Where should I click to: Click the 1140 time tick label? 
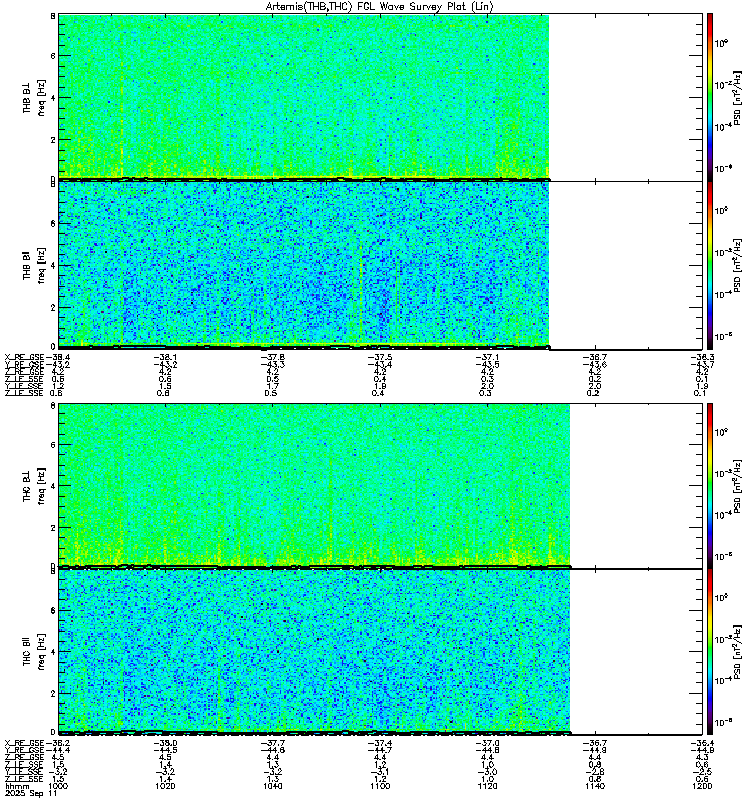595,786
